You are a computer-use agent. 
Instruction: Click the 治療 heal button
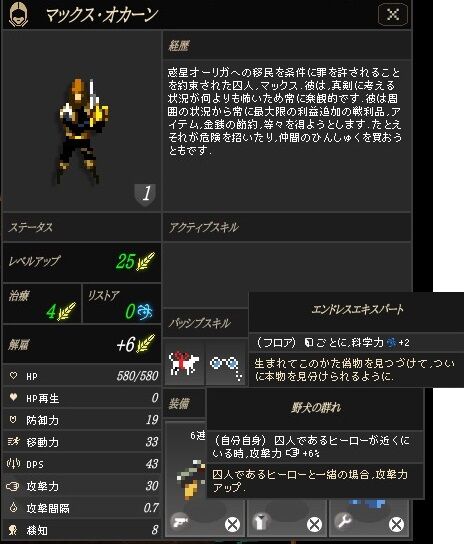[x=42, y=303]
